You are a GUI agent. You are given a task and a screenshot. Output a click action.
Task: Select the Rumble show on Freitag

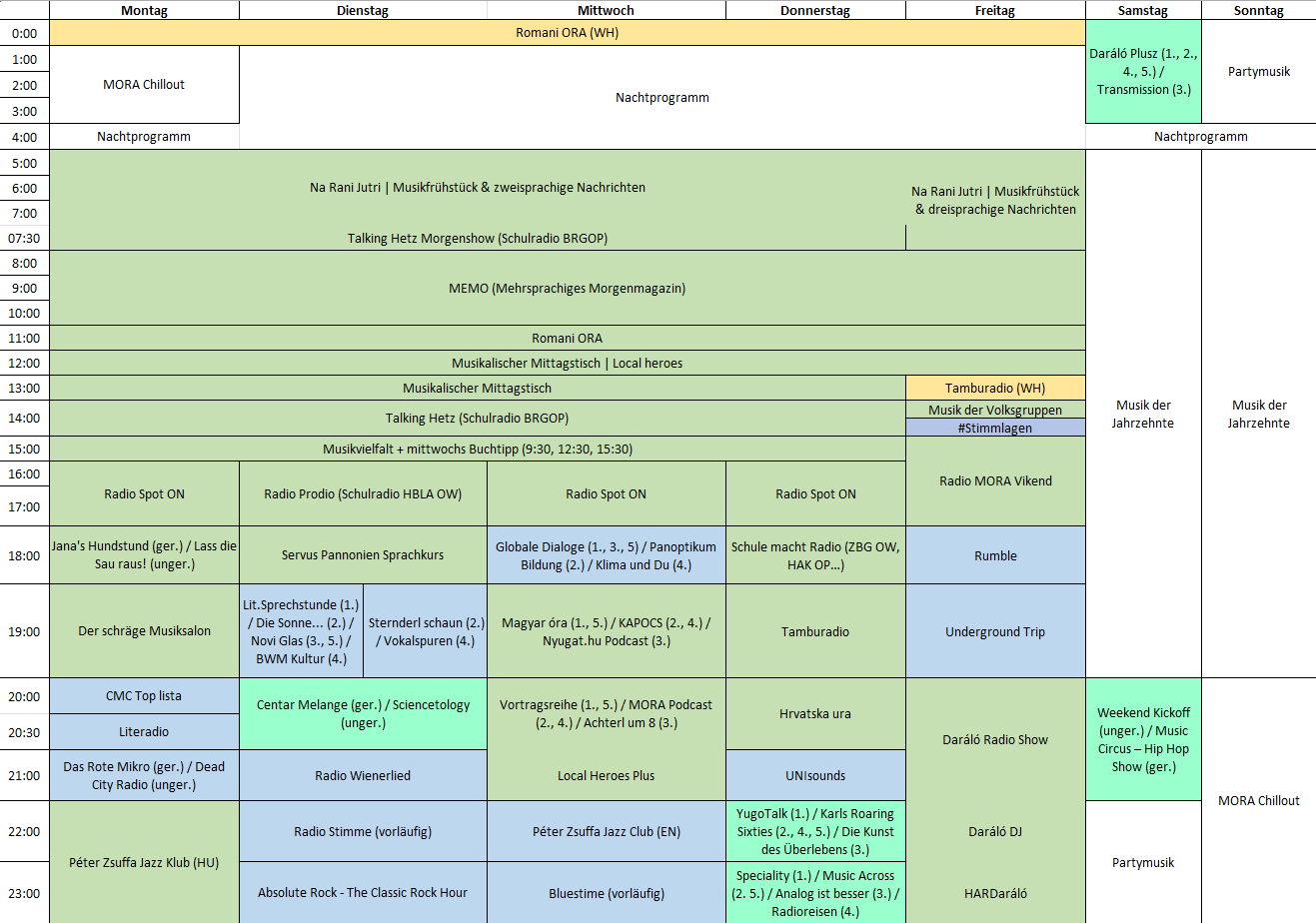(x=994, y=555)
